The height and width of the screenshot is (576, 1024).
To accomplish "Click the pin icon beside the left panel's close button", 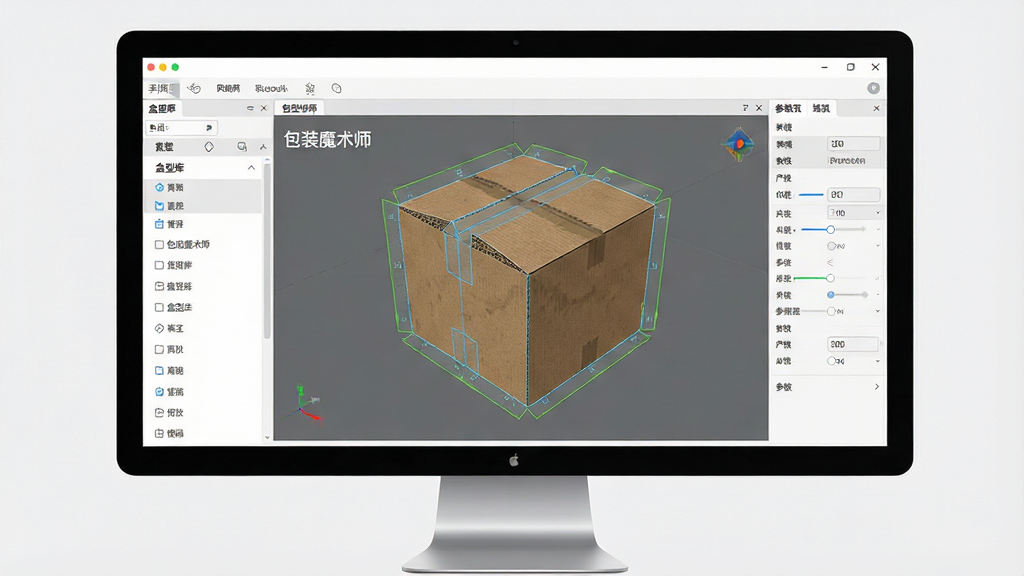I will (250, 108).
